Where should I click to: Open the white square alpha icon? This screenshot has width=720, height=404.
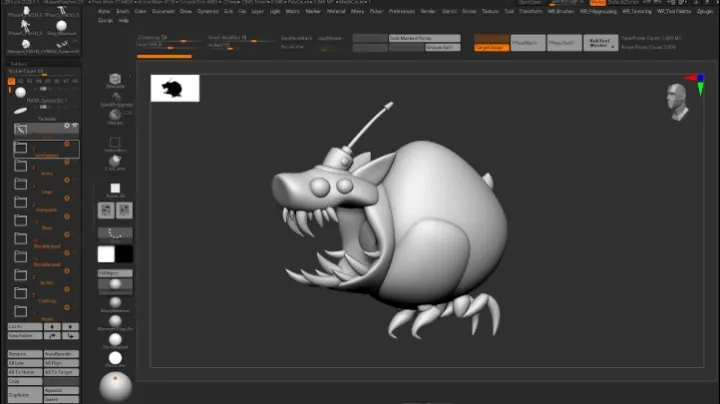tap(115, 188)
